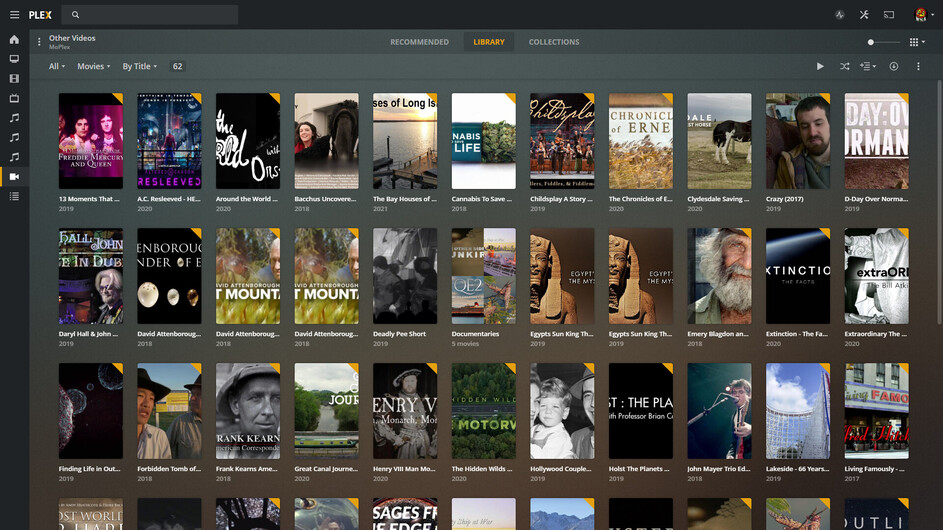Click the 62 item count badge

[x=177, y=66]
